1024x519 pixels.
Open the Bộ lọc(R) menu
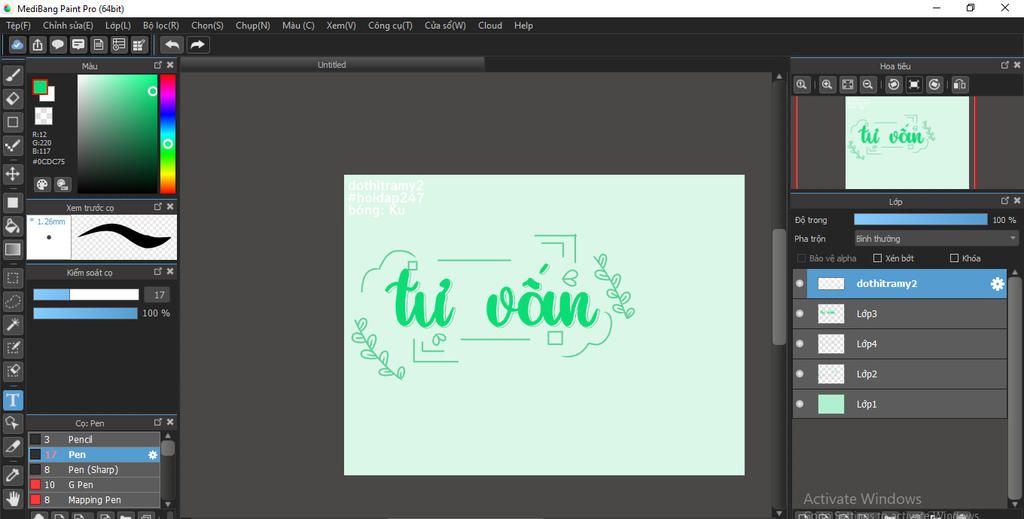(161, 25)
